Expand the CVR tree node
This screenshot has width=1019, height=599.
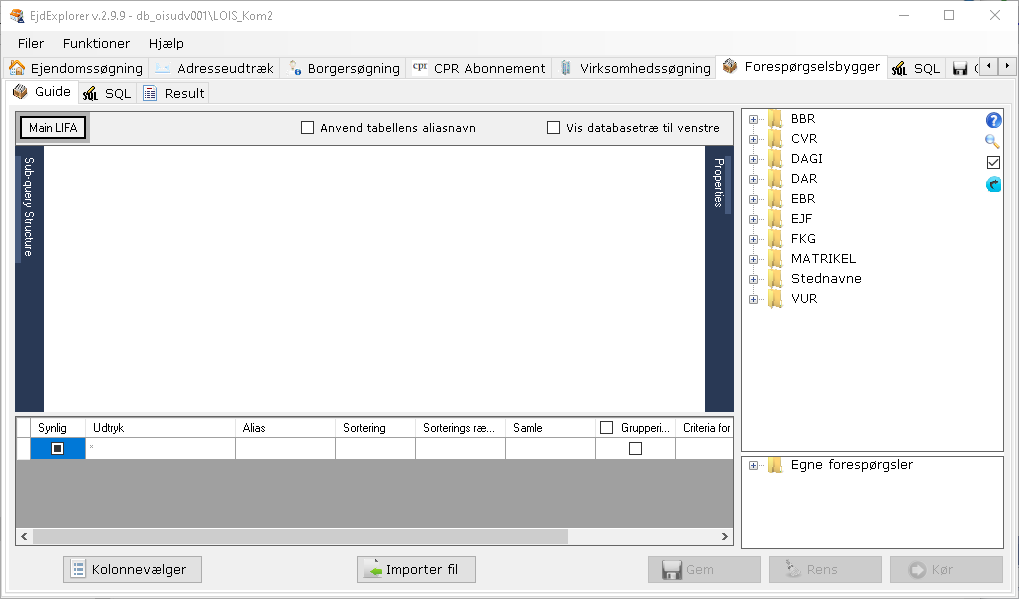[x=753, y=139]
